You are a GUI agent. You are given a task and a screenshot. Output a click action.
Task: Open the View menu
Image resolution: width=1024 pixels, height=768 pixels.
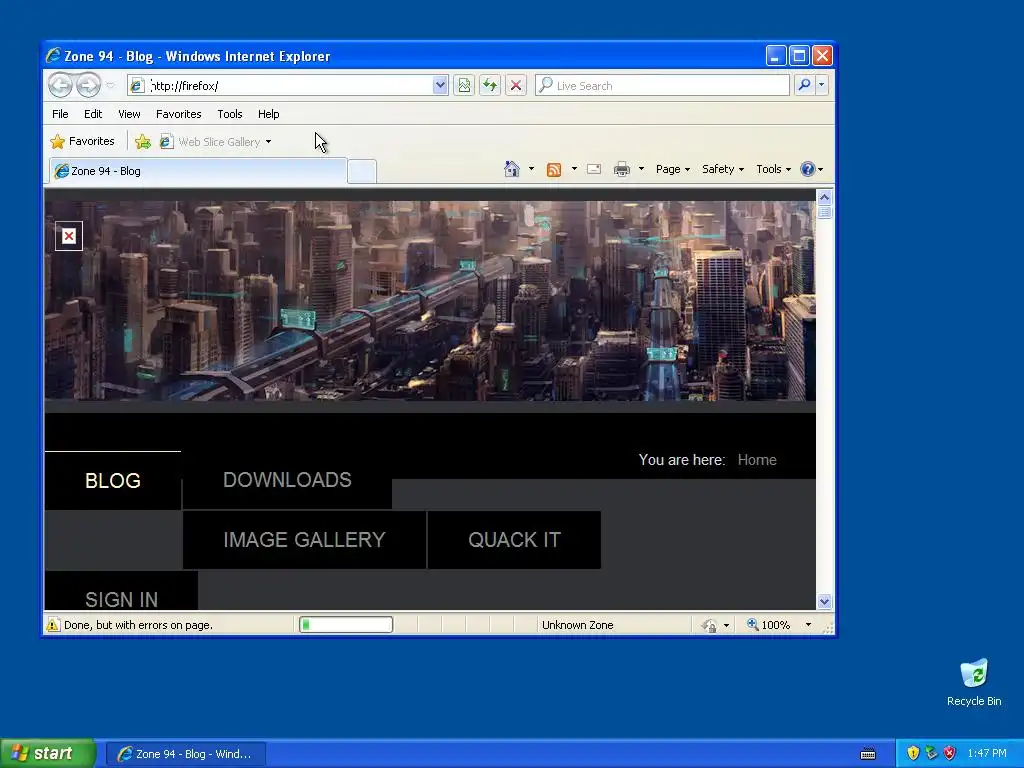point(129,114)
